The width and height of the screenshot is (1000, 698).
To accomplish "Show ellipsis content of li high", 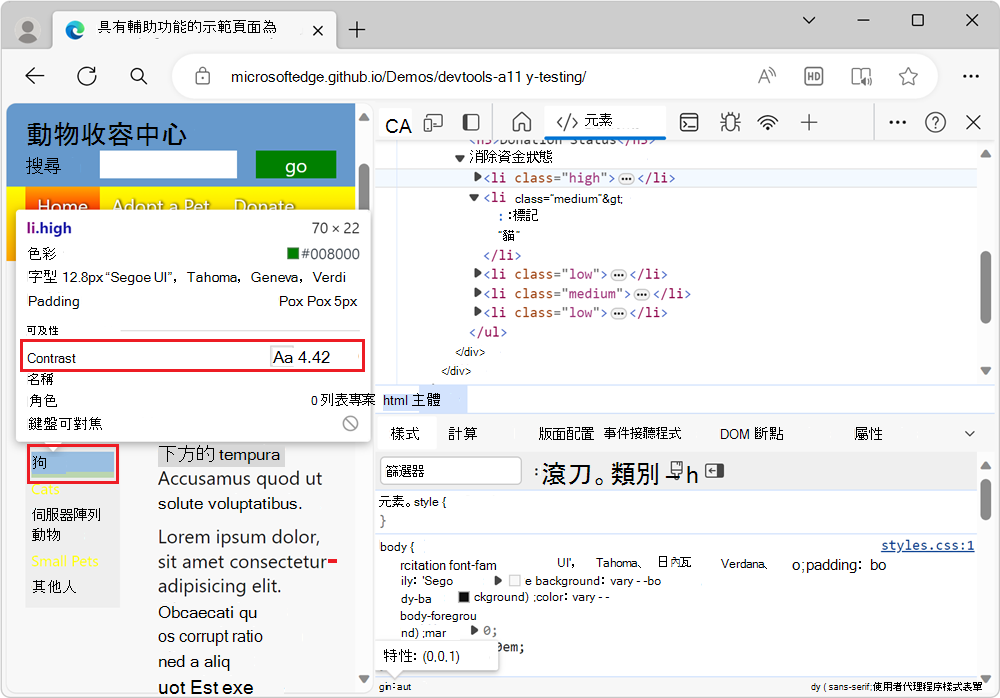I will click(626, 179).
